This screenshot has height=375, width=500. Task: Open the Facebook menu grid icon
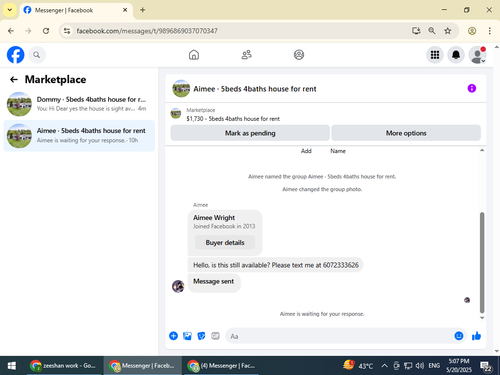[x=435, y=55]
